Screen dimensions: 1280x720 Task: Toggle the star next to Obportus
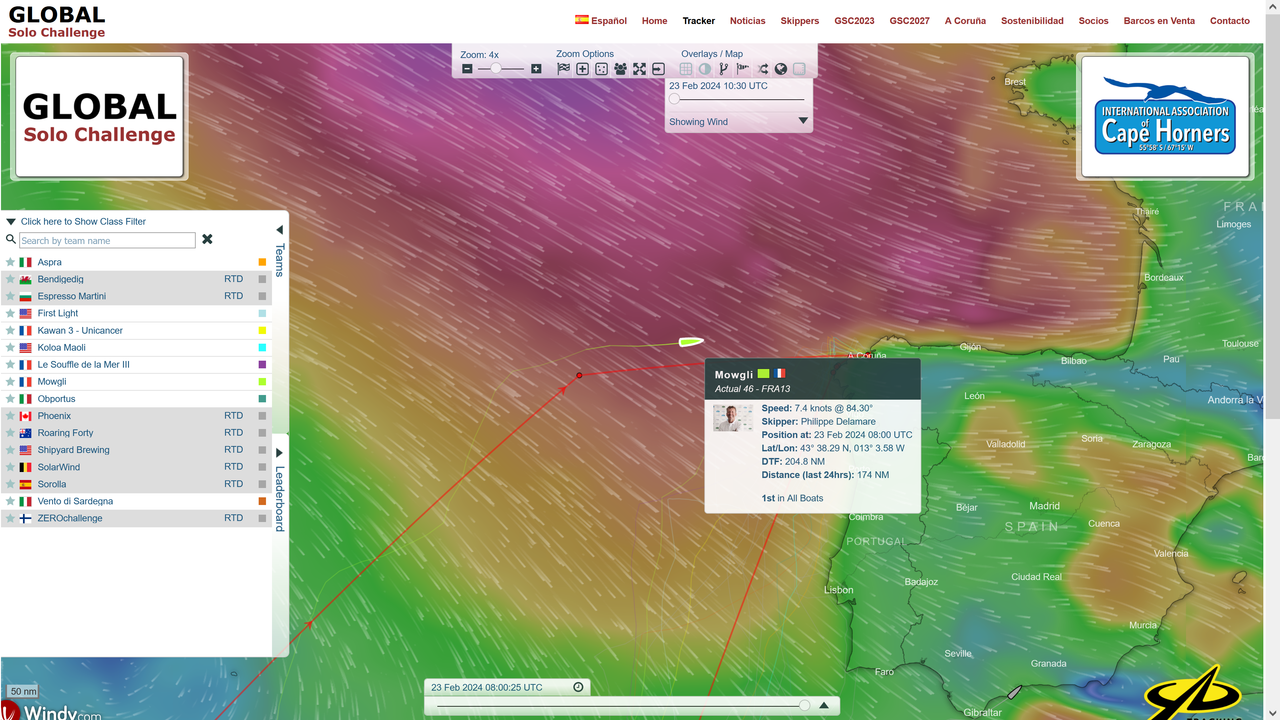[x=11, y=399]
